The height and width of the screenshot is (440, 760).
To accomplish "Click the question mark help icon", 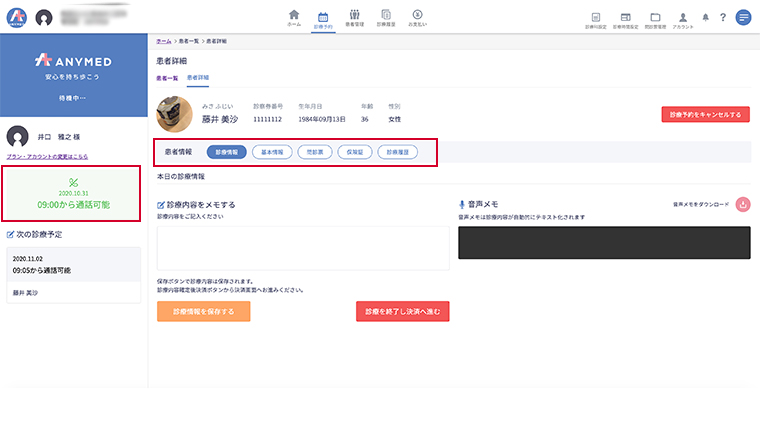I will [x=722, y=18].
